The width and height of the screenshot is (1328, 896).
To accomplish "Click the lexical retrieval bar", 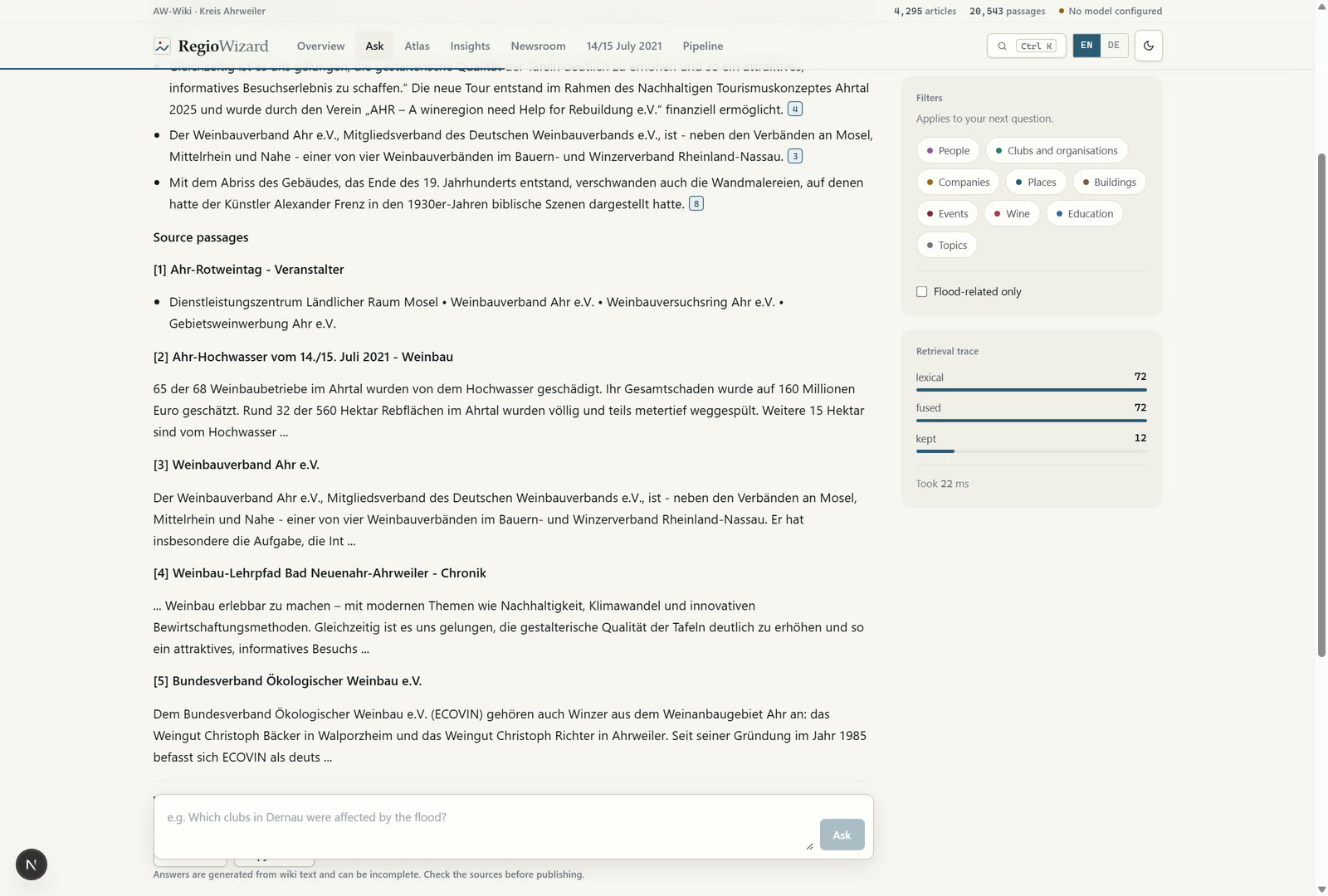I will coord(1032,389).
